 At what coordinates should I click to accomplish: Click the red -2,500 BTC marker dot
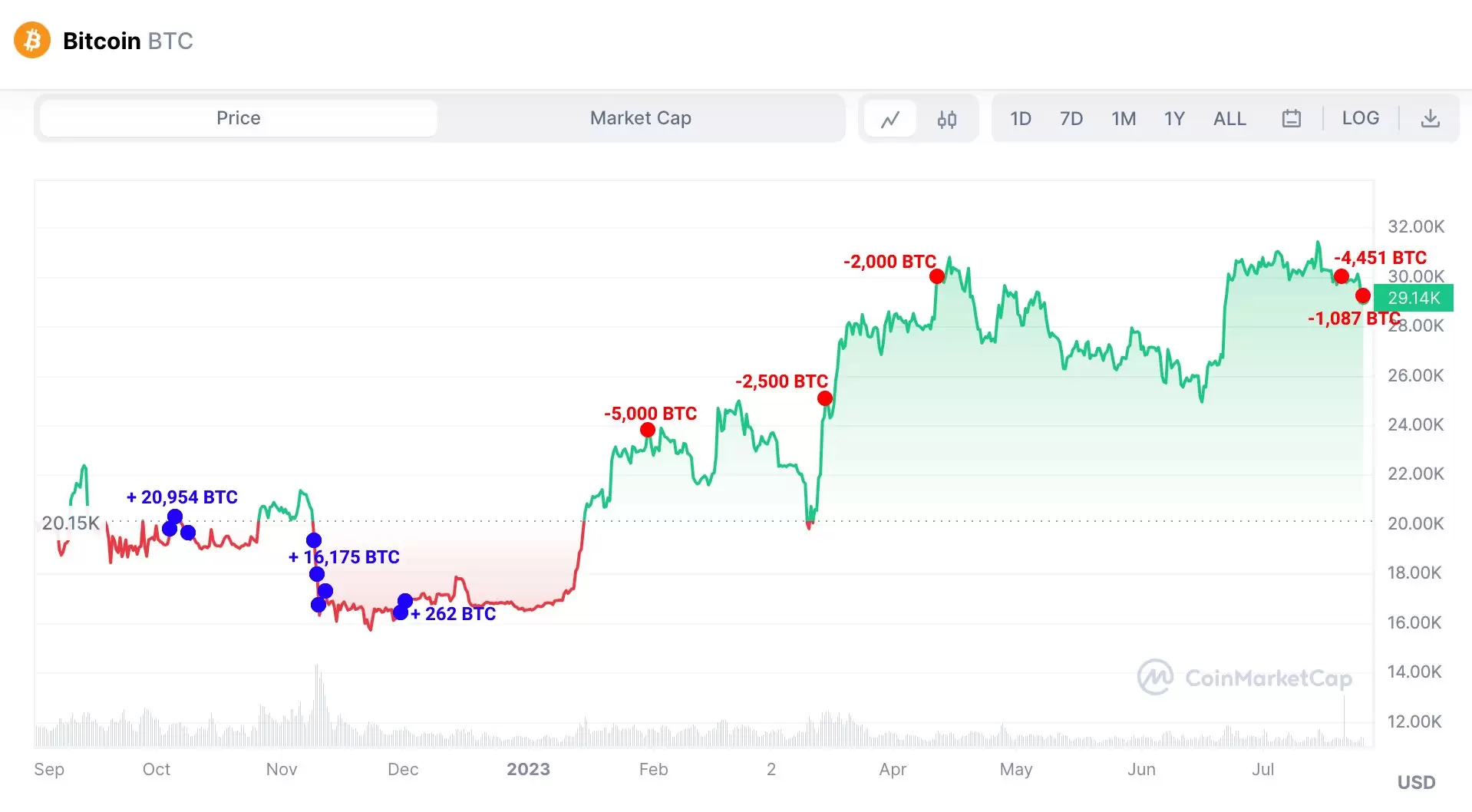[825, 398]
